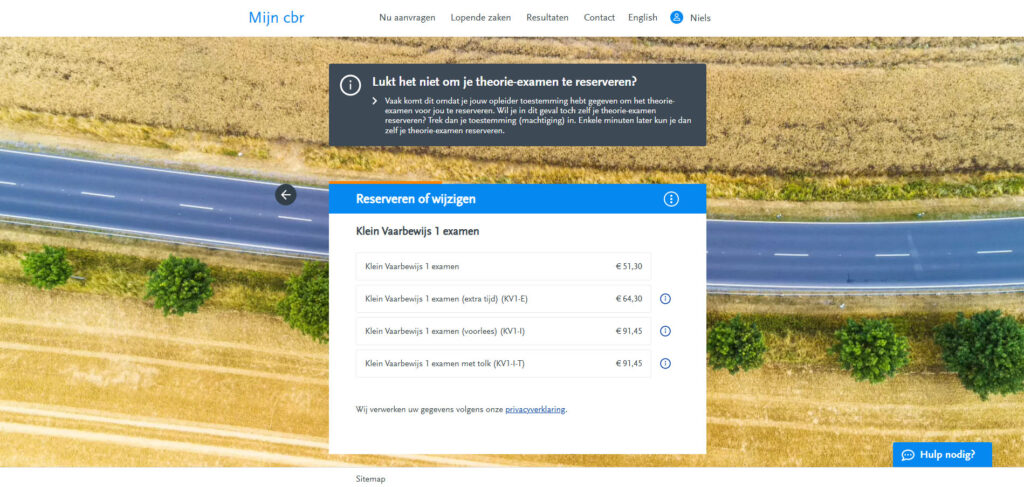The height and width of the screenshot is (487, 1024).
Task: Click the chat bubble icon in Hulp nodig
Action: [x=908, y=455]
